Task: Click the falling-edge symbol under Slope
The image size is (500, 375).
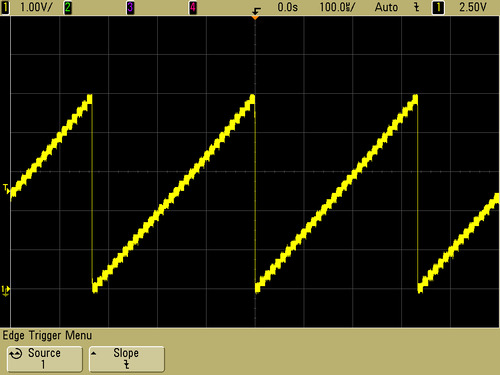Action: 126,365
